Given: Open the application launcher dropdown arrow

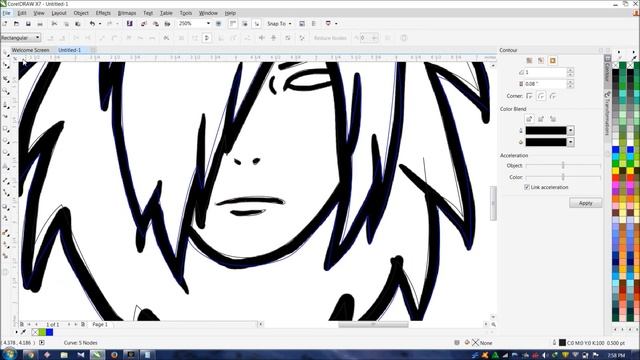Looking at the screenshot, I should (x=336, y=24).
